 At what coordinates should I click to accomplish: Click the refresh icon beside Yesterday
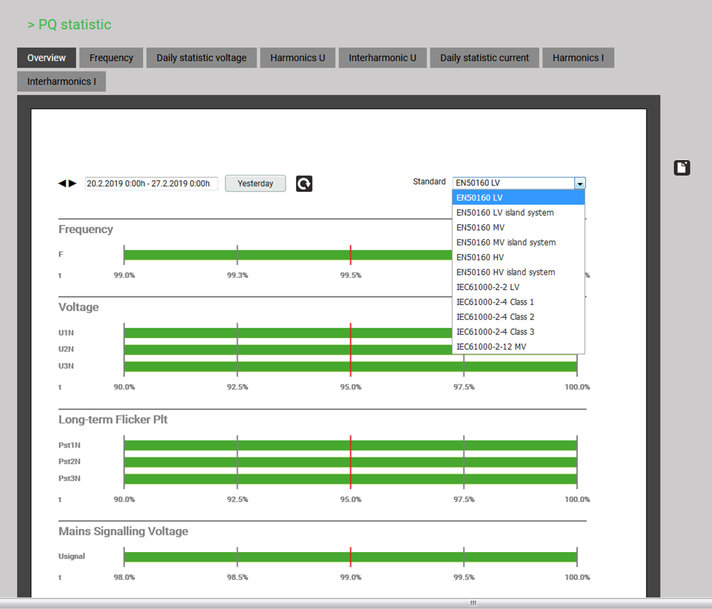[304, 183]
